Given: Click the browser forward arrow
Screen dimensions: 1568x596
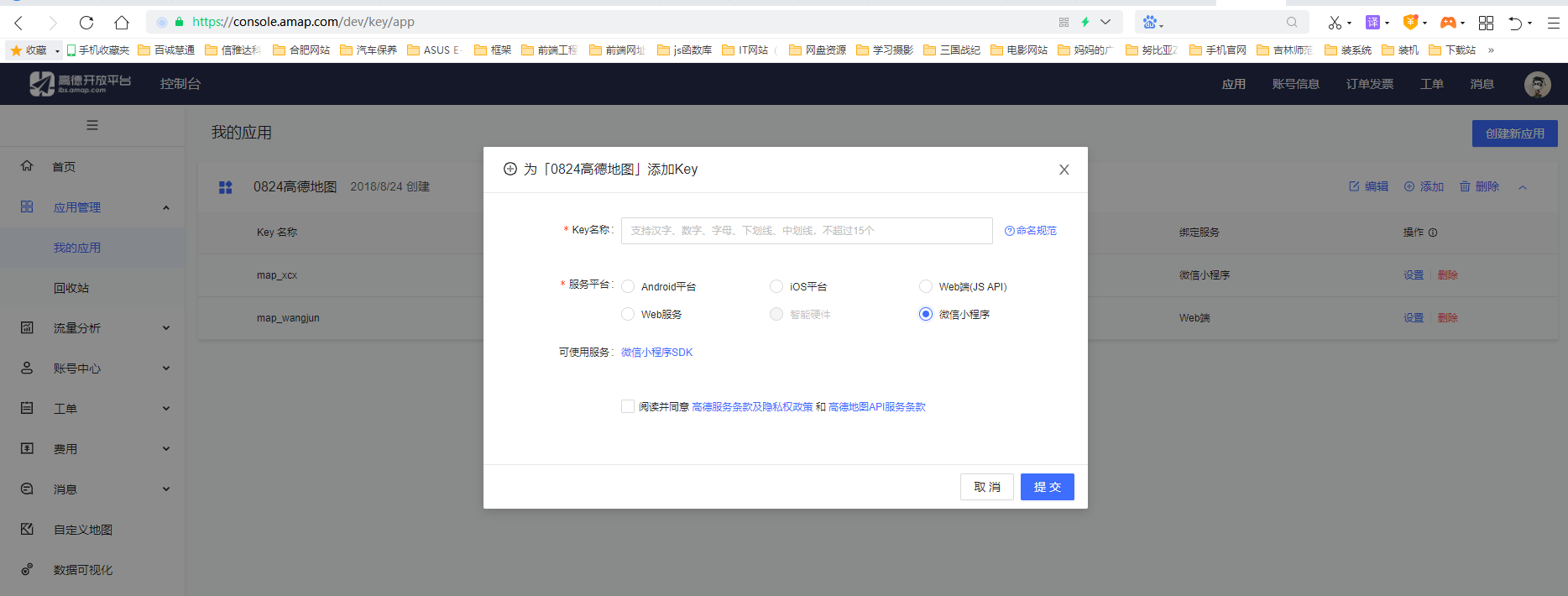Looking at the screenshot, I should [53, 23].
